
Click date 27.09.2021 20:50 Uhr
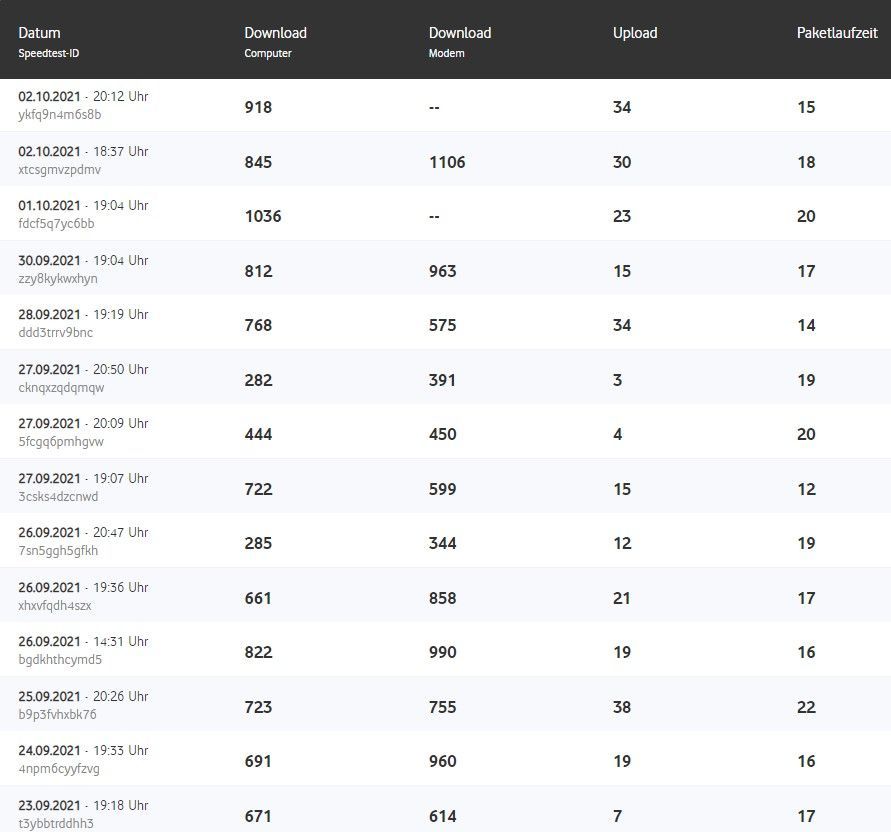(83, 370)
